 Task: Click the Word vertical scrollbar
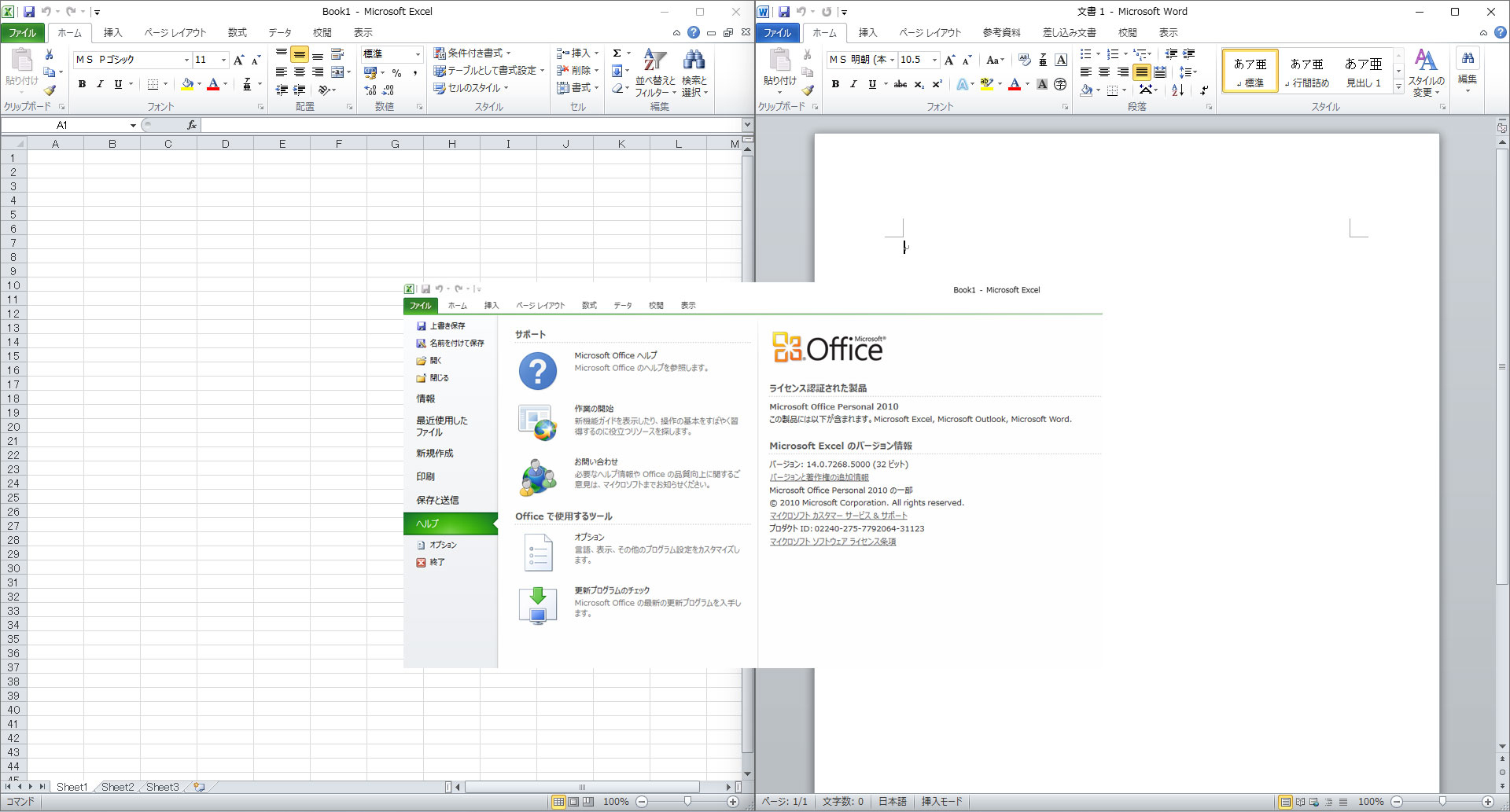point(1502,366)
